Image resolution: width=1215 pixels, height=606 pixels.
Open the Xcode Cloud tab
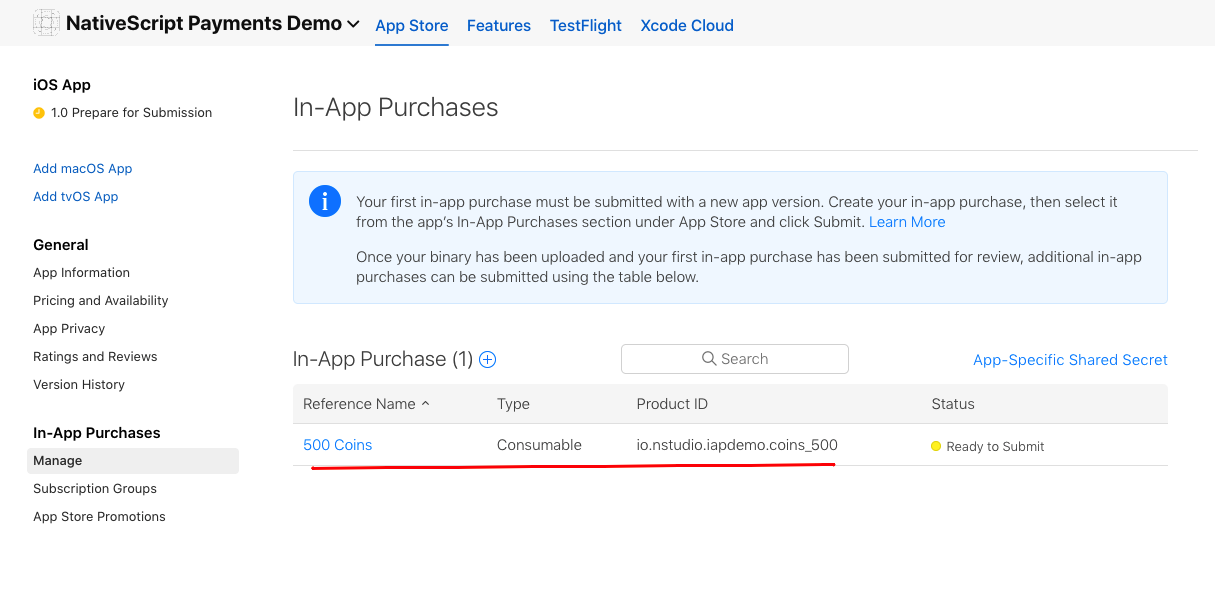click(x=687, y=26)
